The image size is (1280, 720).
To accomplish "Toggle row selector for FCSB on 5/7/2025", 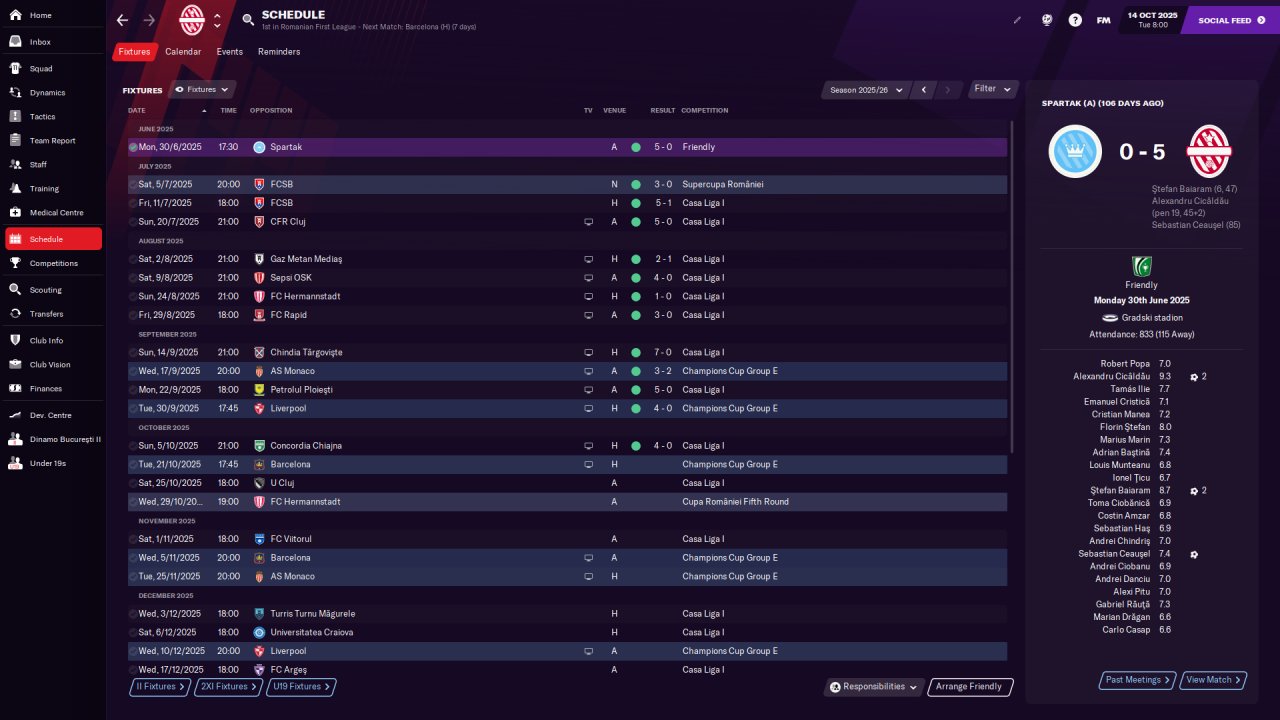I will [x=133, y=185].
